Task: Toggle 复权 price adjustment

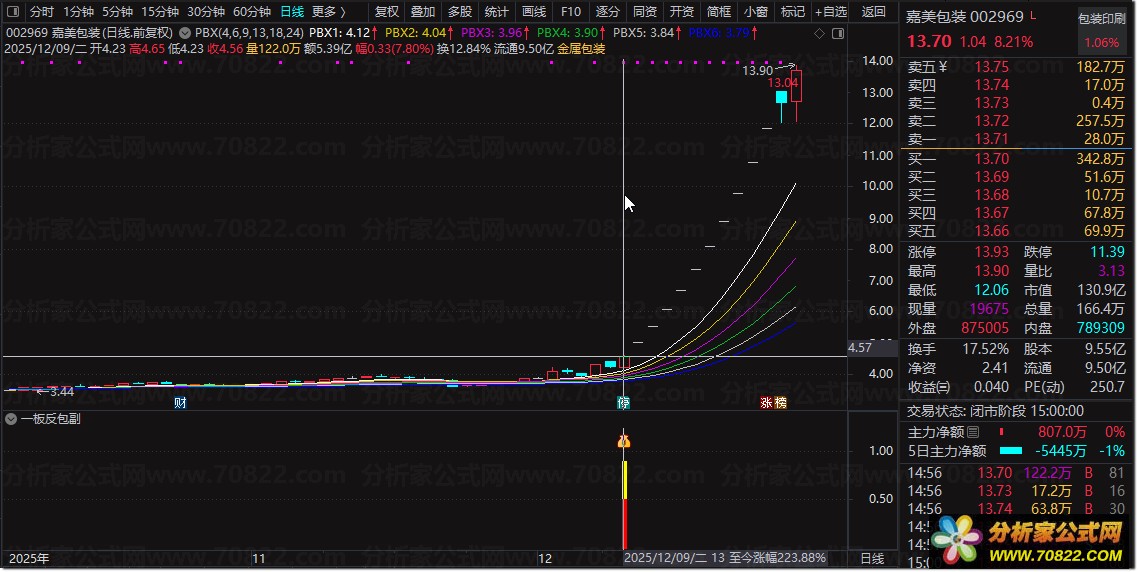Action: (x=386, y=12)
